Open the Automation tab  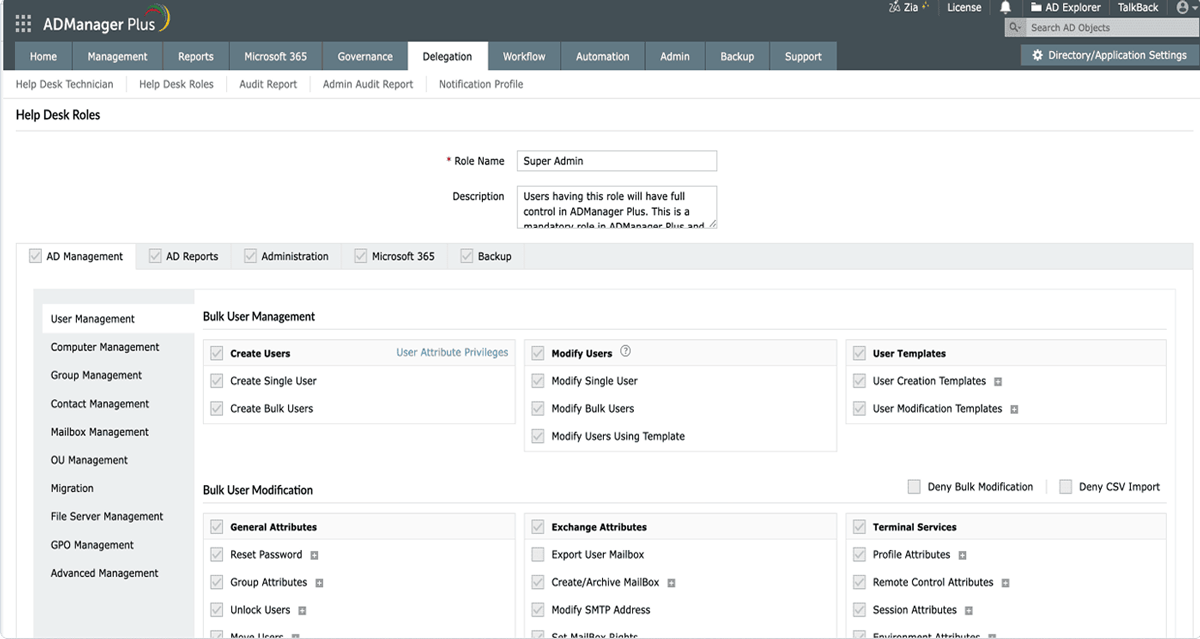pyautogui.click(x=603, y=57)
